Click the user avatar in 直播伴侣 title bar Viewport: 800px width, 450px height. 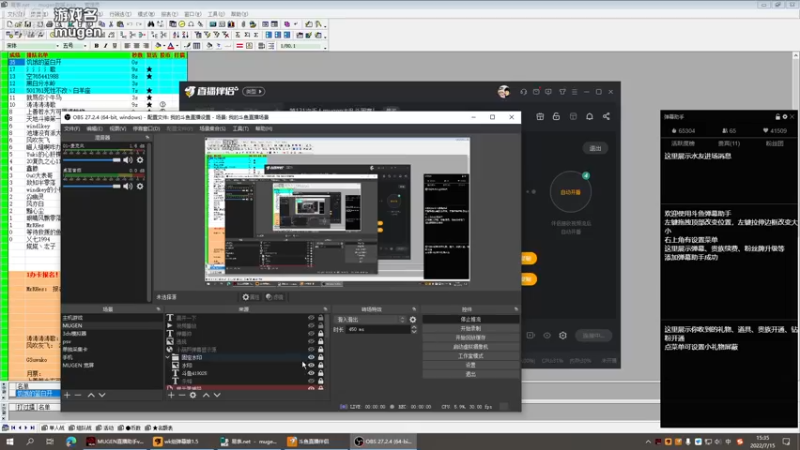(504, 91)
